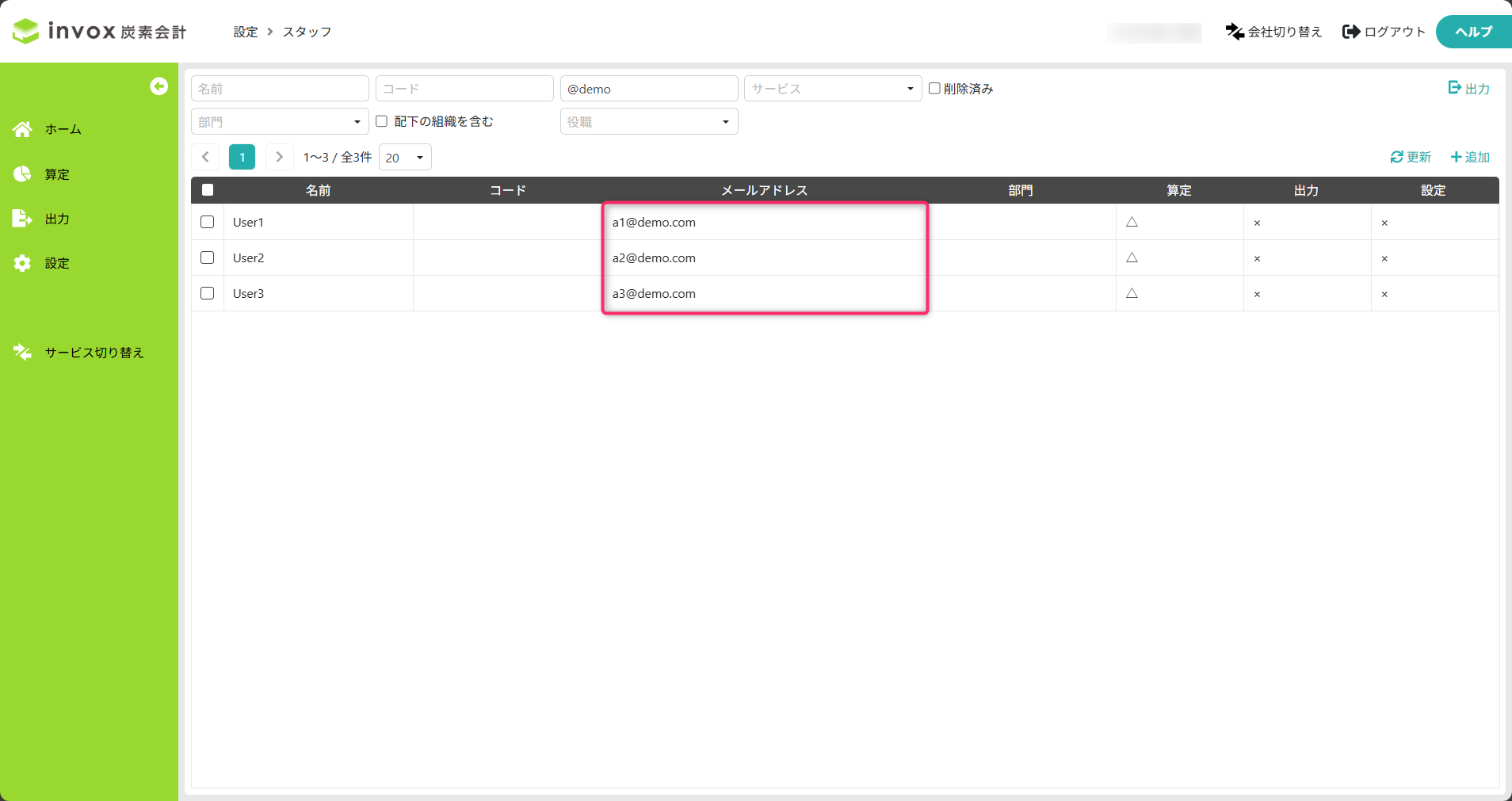Click the 名前 column header
Viewport: 1512px width, 801px height.
(319, 190)
